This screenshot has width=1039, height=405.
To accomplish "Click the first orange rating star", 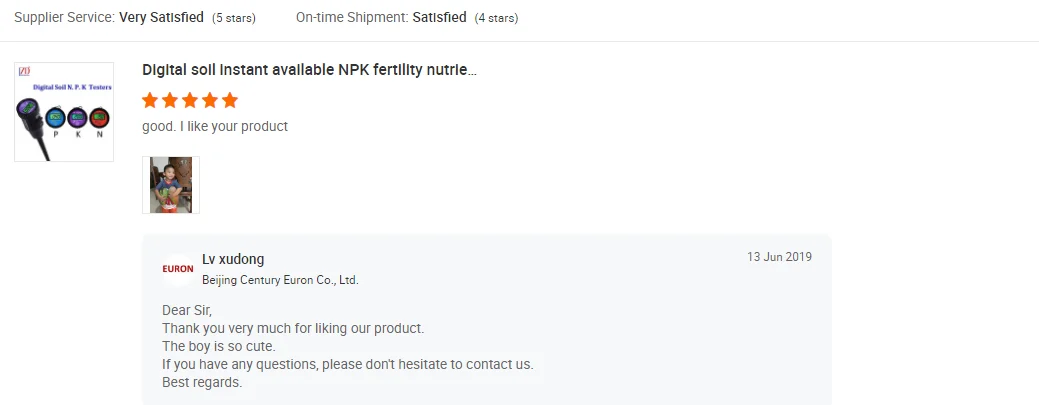I will (150, 100).
